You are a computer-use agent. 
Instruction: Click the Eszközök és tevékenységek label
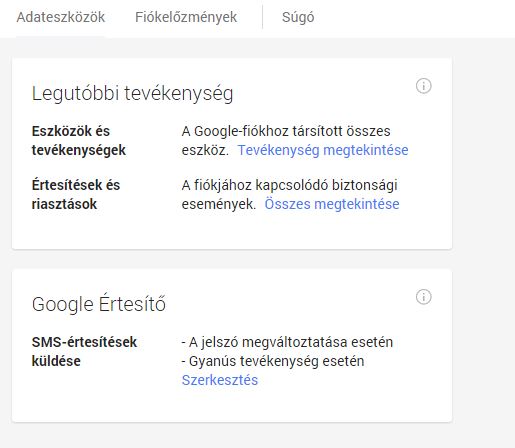(x=79, y=141)
